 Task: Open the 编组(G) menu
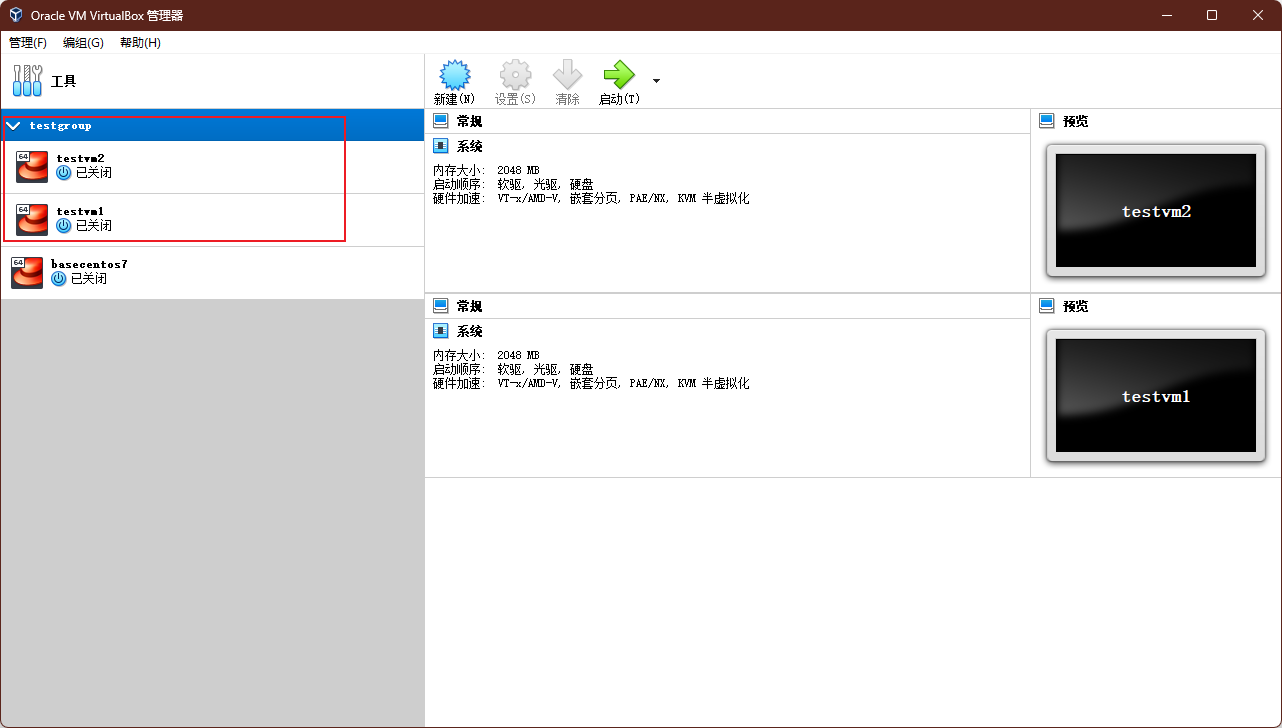coord(83,43)
